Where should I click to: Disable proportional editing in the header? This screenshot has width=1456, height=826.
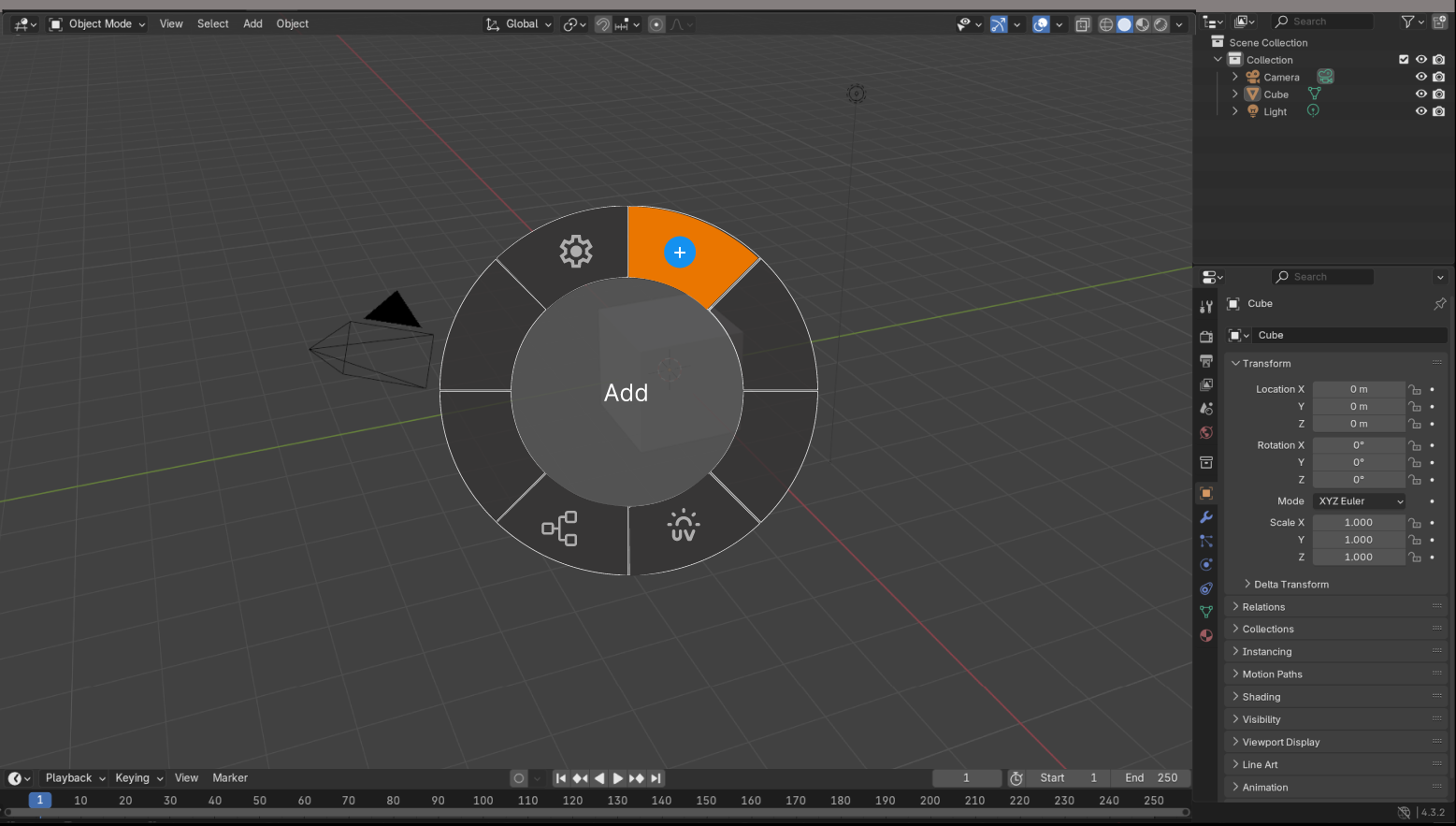(x=655, y=23)
